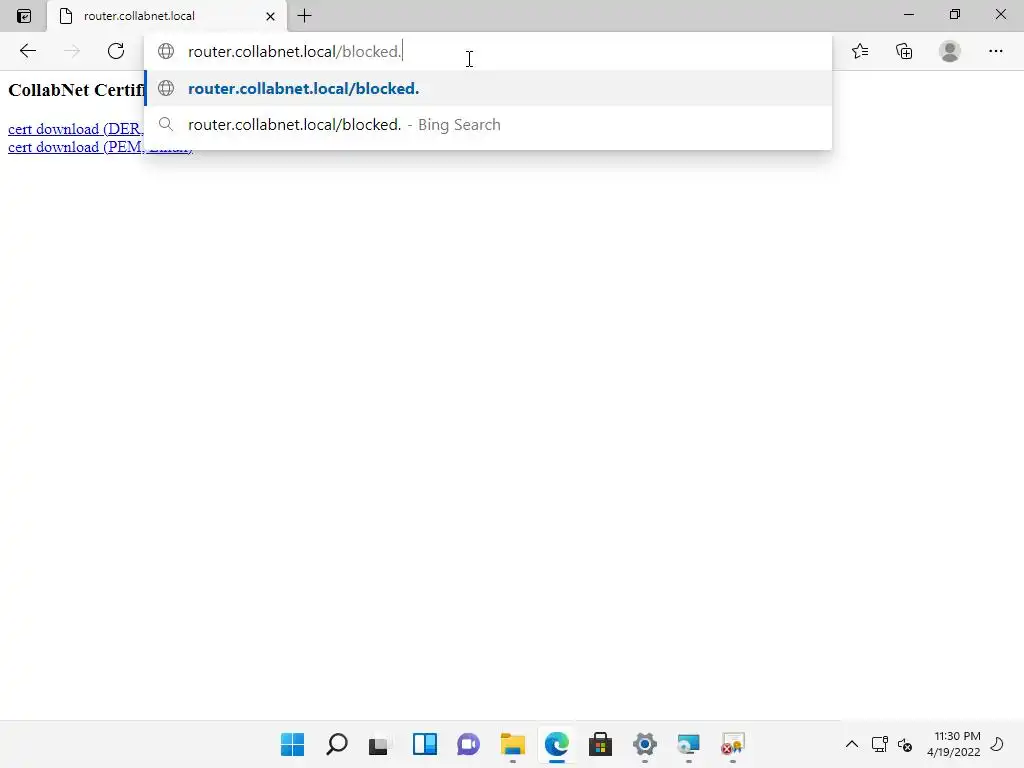Minimize the Edge window
The height and width of the screenshot is (768, 1024).
908,14
